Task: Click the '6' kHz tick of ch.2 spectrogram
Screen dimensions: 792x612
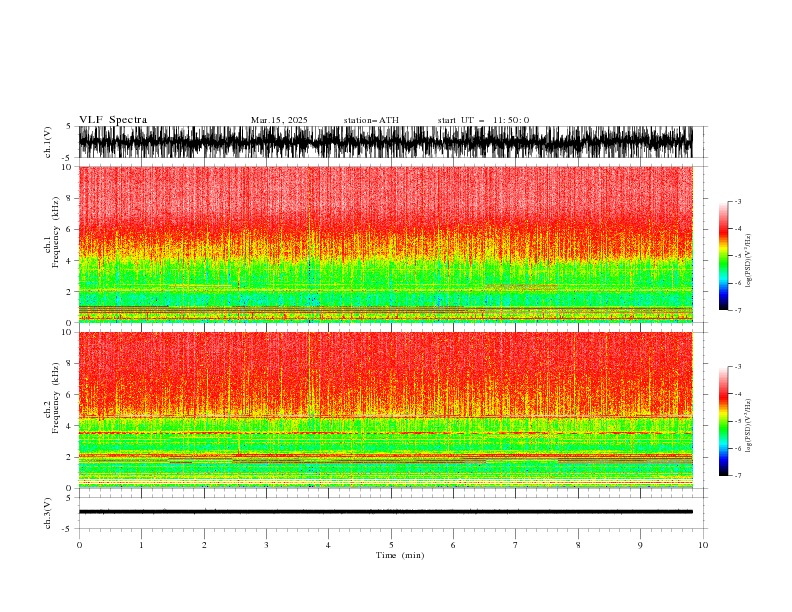Action: [70, 394]
